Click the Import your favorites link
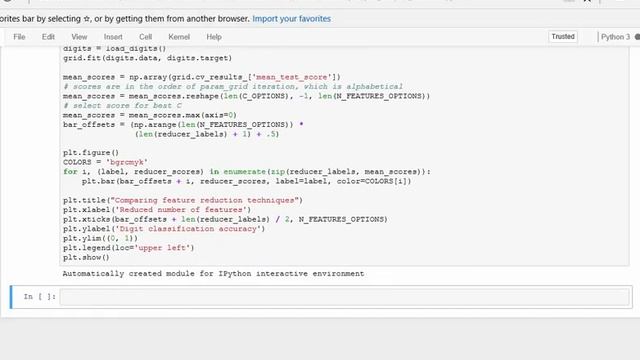 291,19
